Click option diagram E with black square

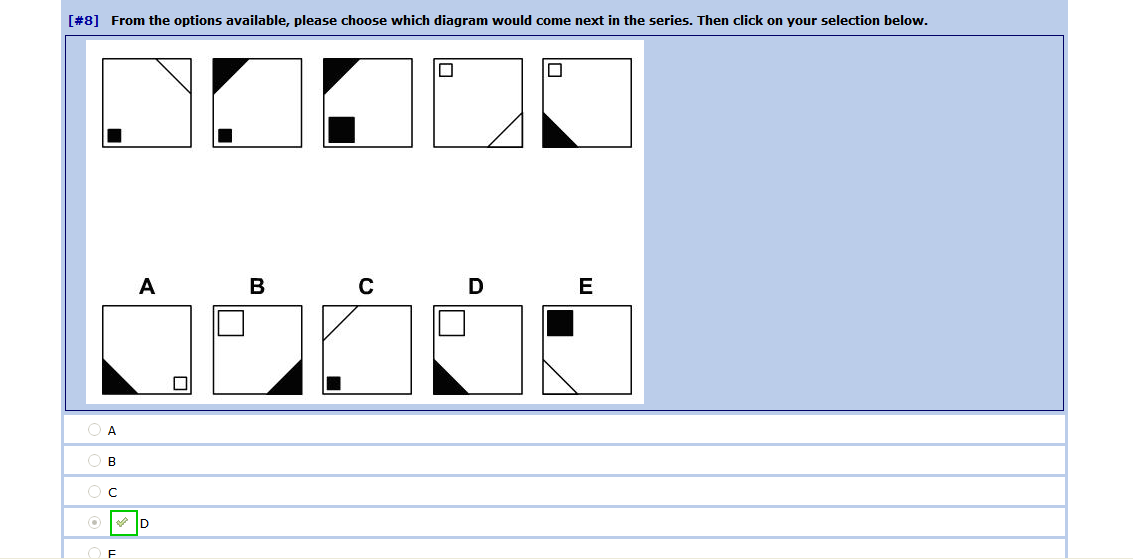(587, 350)
